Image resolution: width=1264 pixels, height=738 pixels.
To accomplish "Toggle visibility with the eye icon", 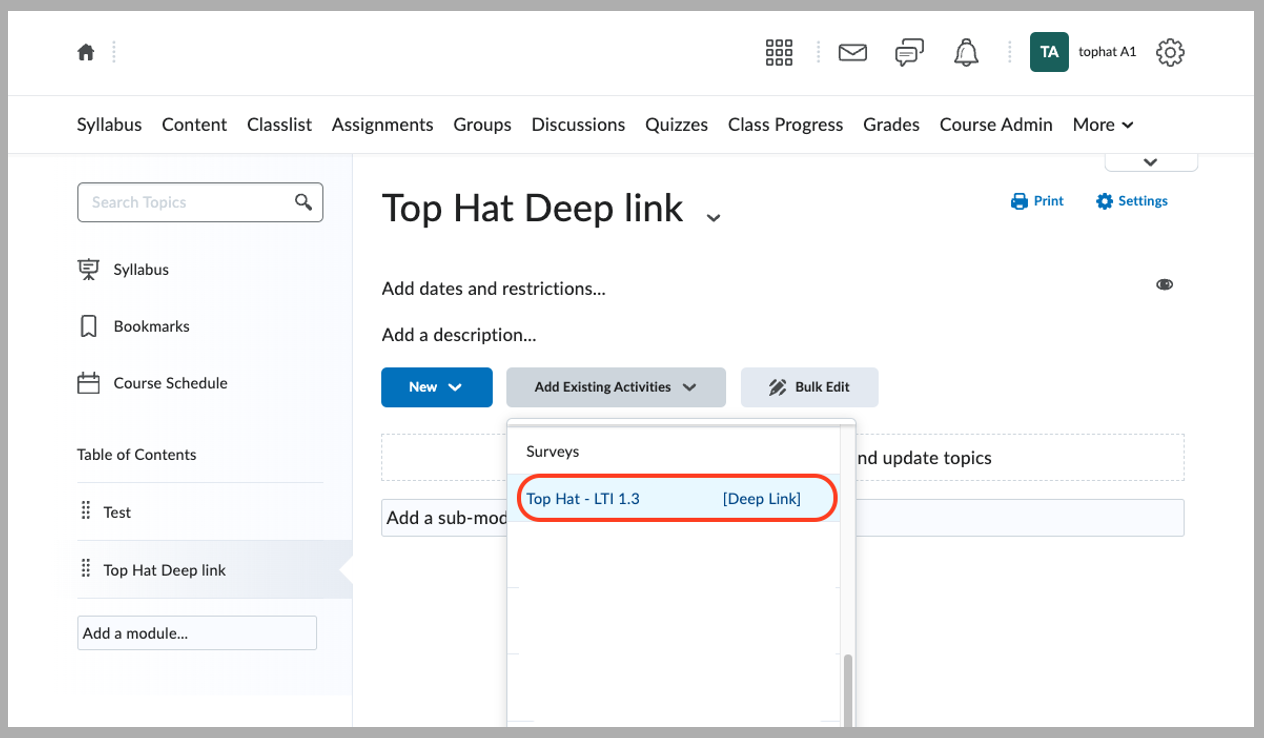I will [1164, 284].
